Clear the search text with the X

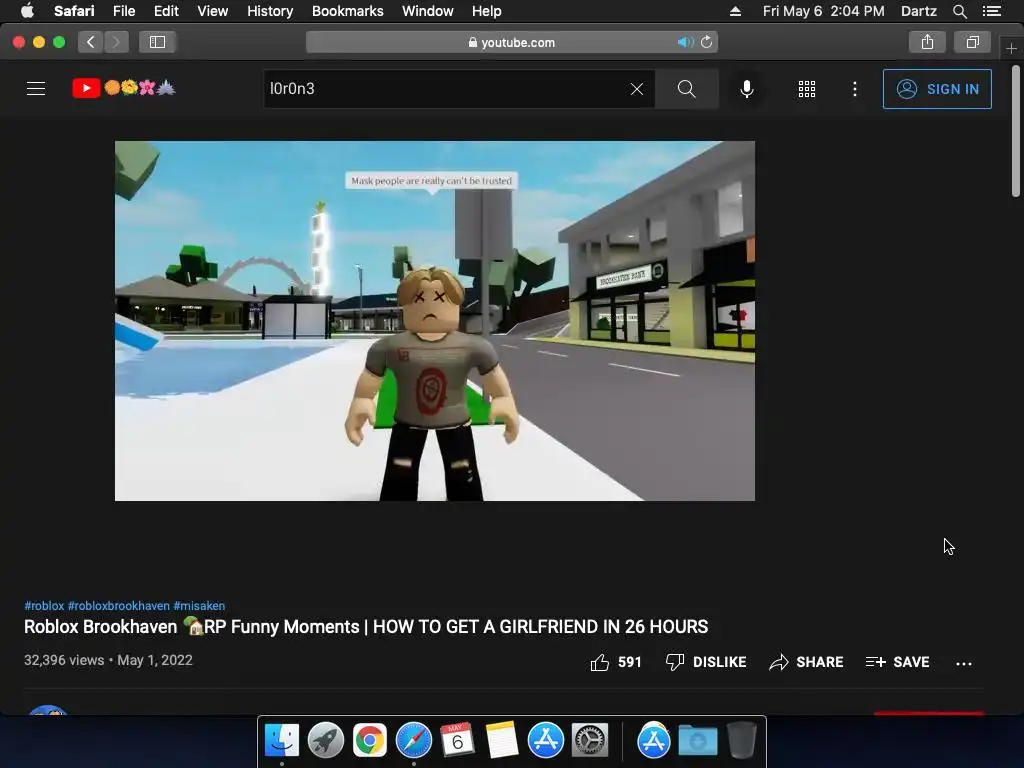tap(637, 89)
